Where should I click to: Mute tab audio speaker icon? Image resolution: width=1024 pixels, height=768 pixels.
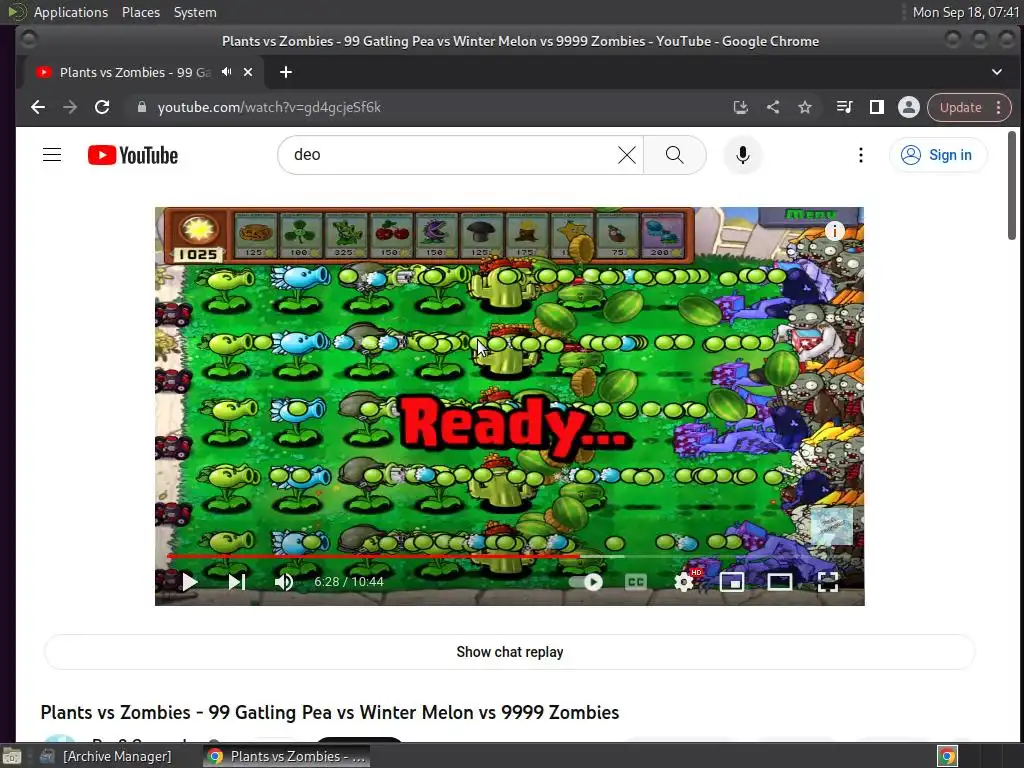click(227, 72)
